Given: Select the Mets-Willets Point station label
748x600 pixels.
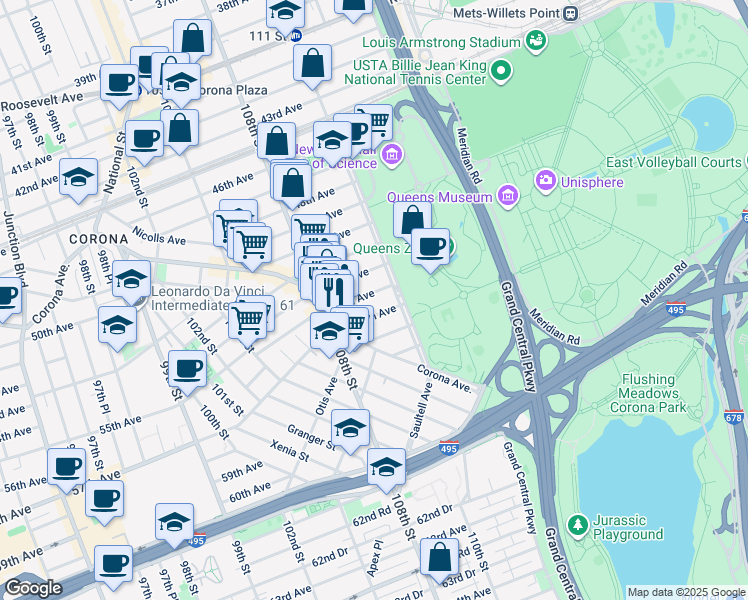Looking at the screenshot, I should point(506,13).
